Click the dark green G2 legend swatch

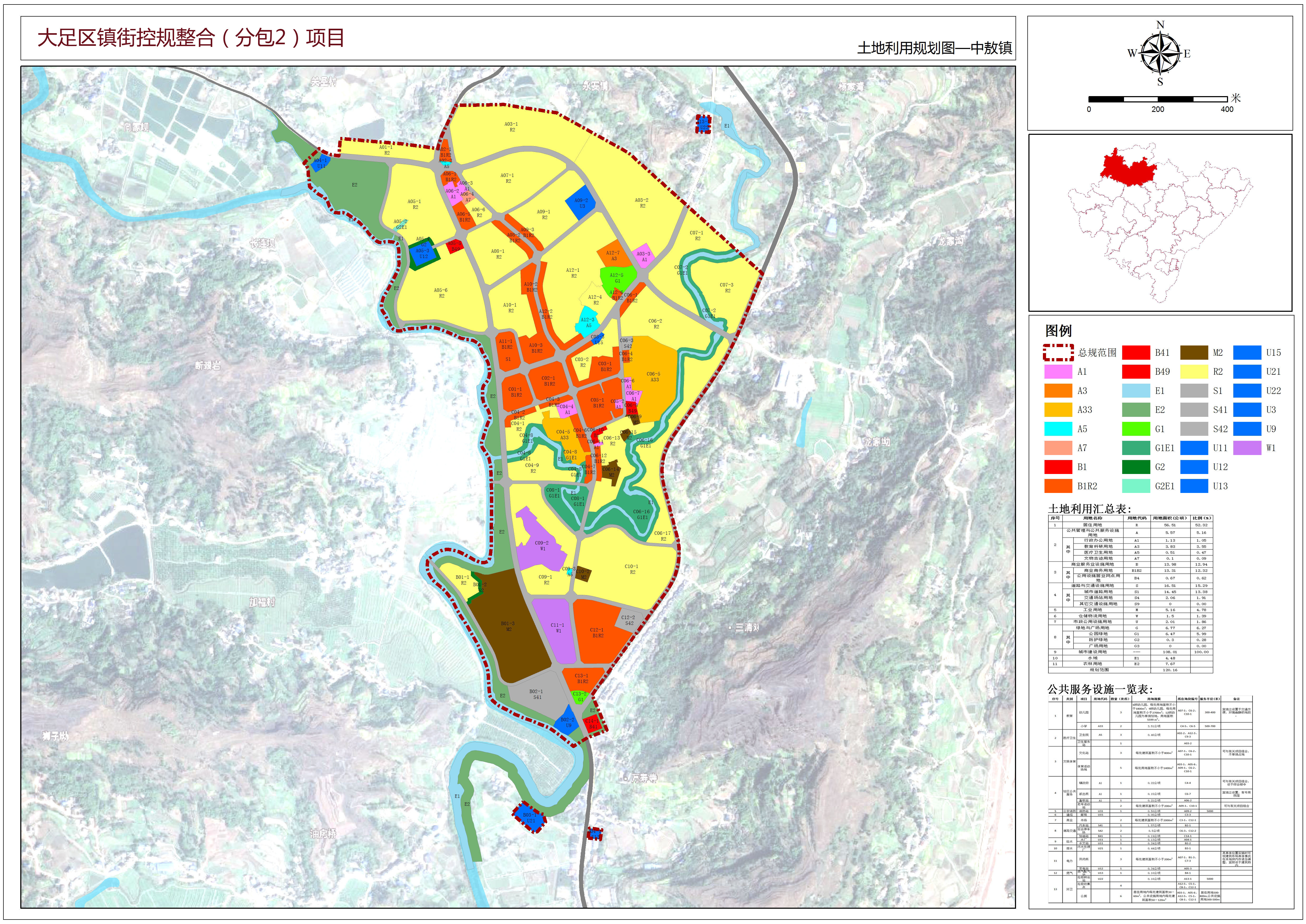[1136, 467]
